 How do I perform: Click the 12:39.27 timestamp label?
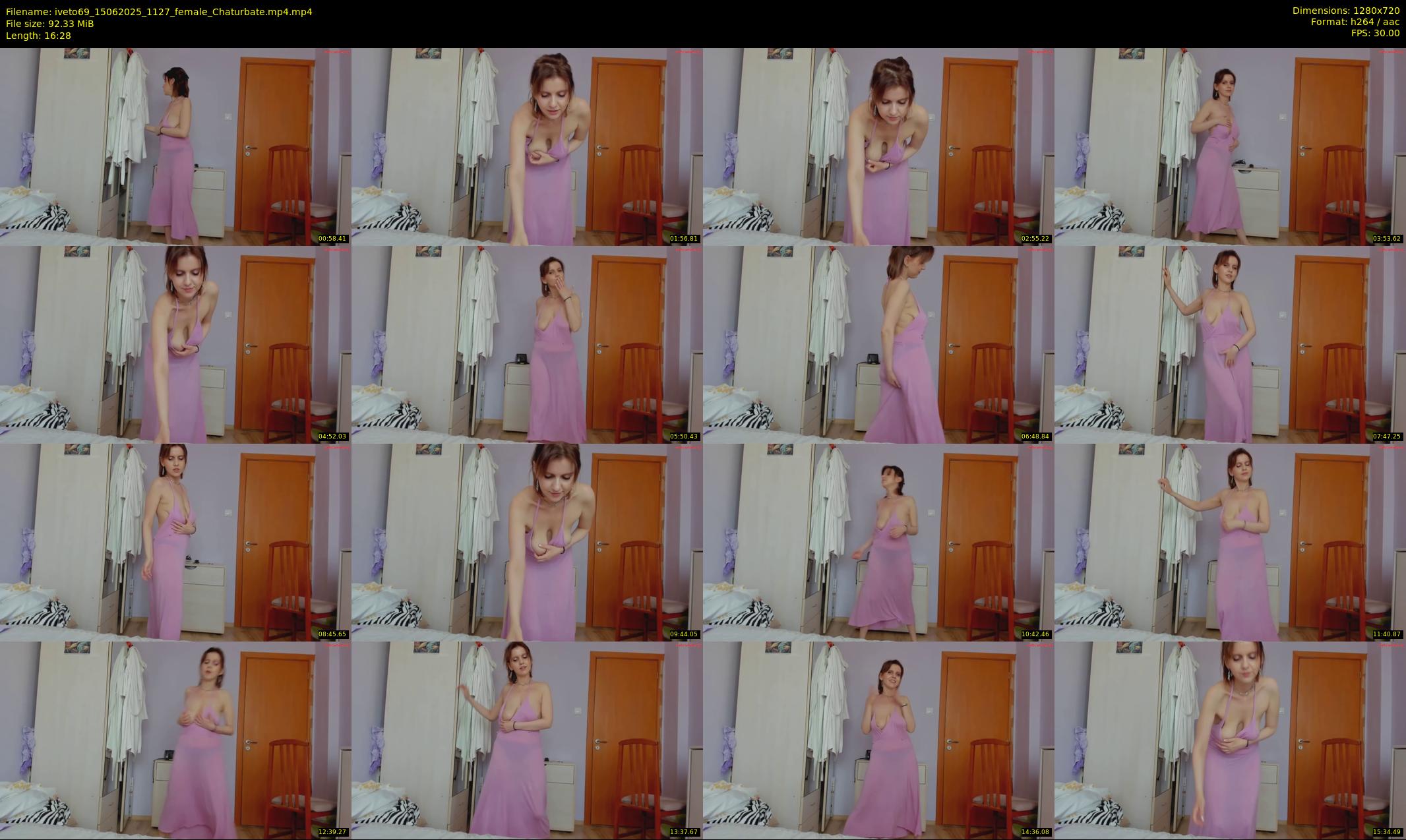[332, 831]
